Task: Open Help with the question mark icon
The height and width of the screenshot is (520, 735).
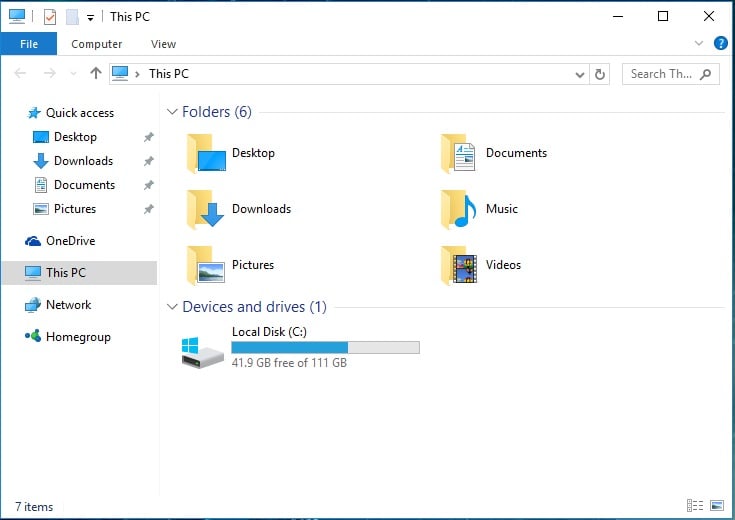Action: click(720, 43)
